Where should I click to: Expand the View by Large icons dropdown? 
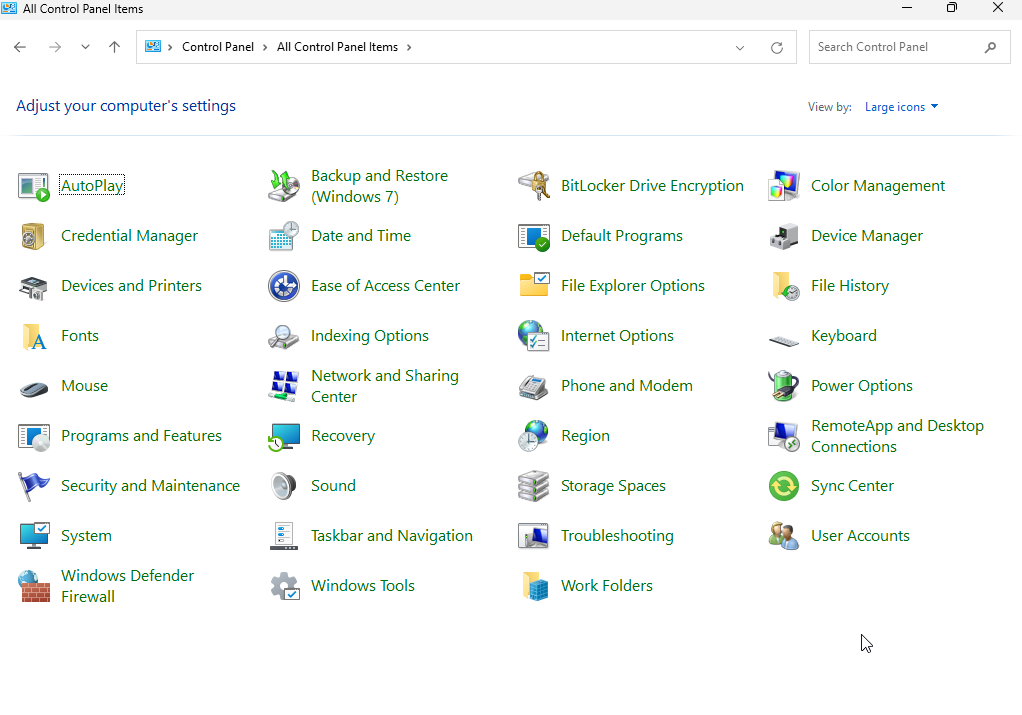point(901,107)
